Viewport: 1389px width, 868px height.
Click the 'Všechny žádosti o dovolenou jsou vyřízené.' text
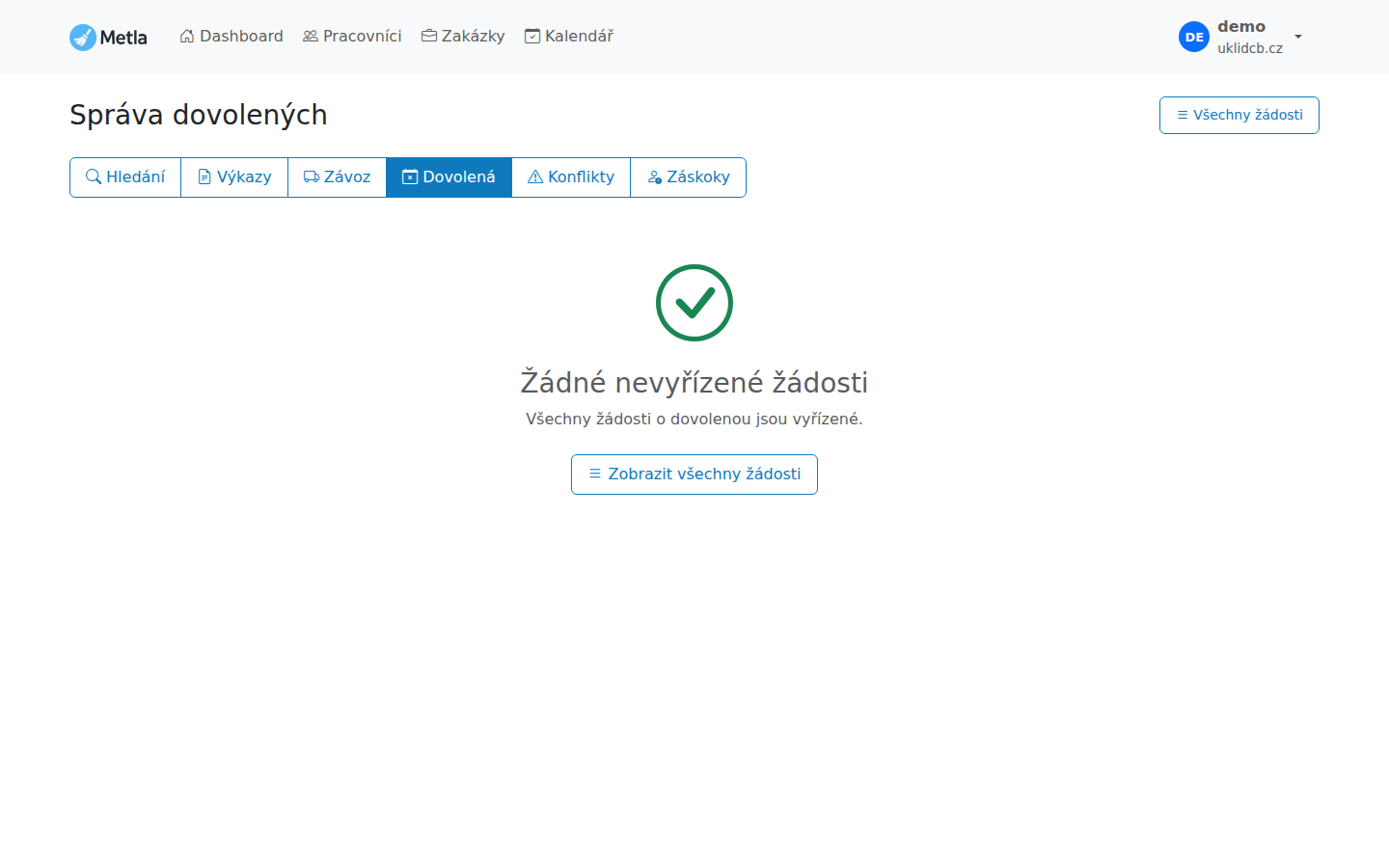tap(694, 419)
